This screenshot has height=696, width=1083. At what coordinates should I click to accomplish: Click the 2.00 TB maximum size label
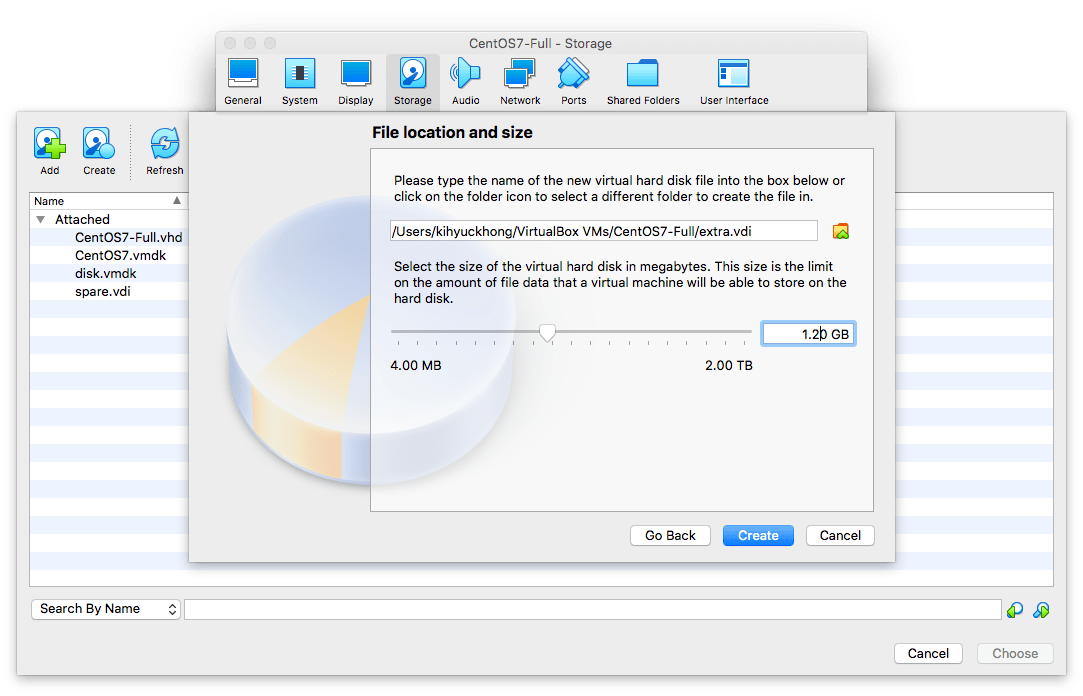coord(729,365)
